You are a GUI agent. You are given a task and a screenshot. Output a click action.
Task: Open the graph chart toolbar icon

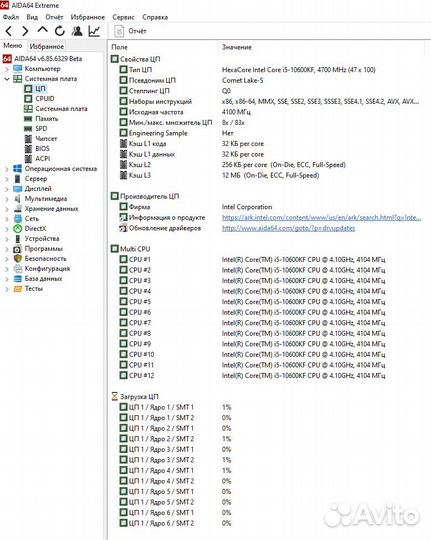(x=94, y=31)
